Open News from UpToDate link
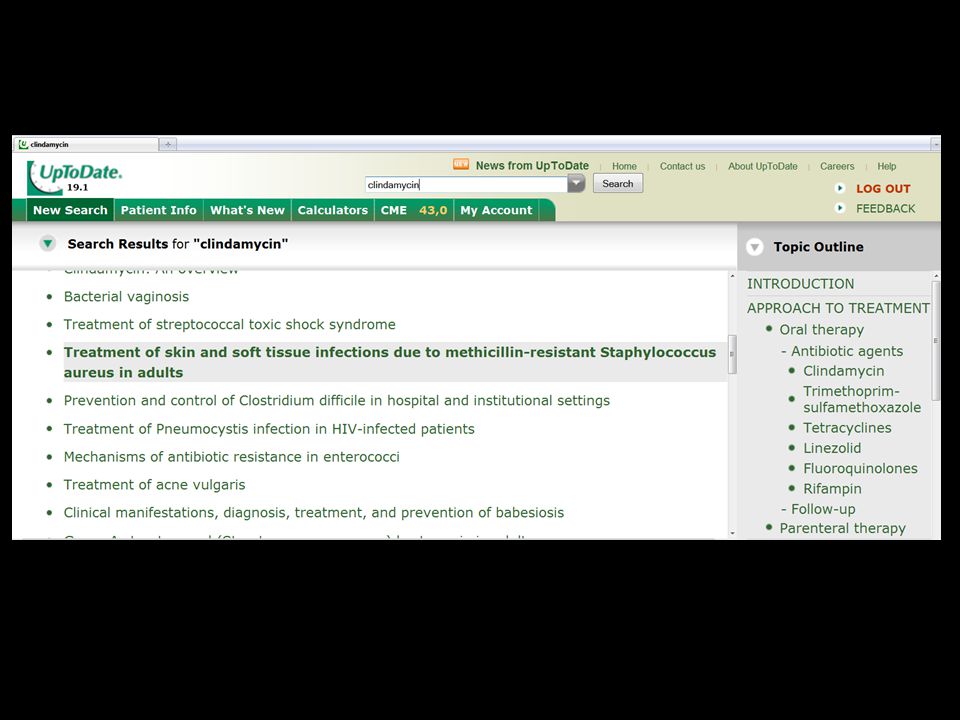The height and width of the screenshot is (720, 960). click(532, 165)
